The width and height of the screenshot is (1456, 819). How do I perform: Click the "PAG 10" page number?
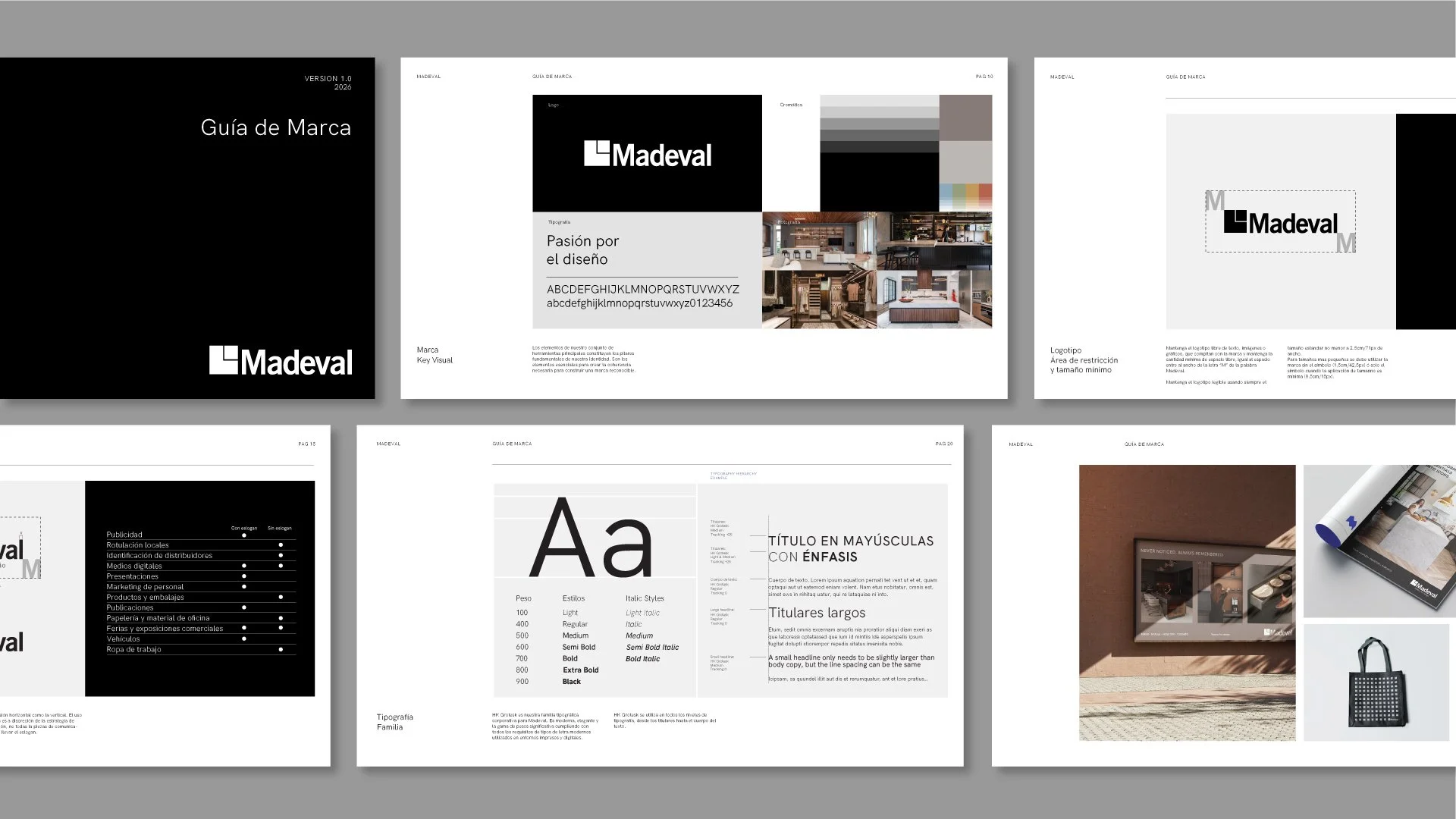pyautogui.click(x=984, y=77)
